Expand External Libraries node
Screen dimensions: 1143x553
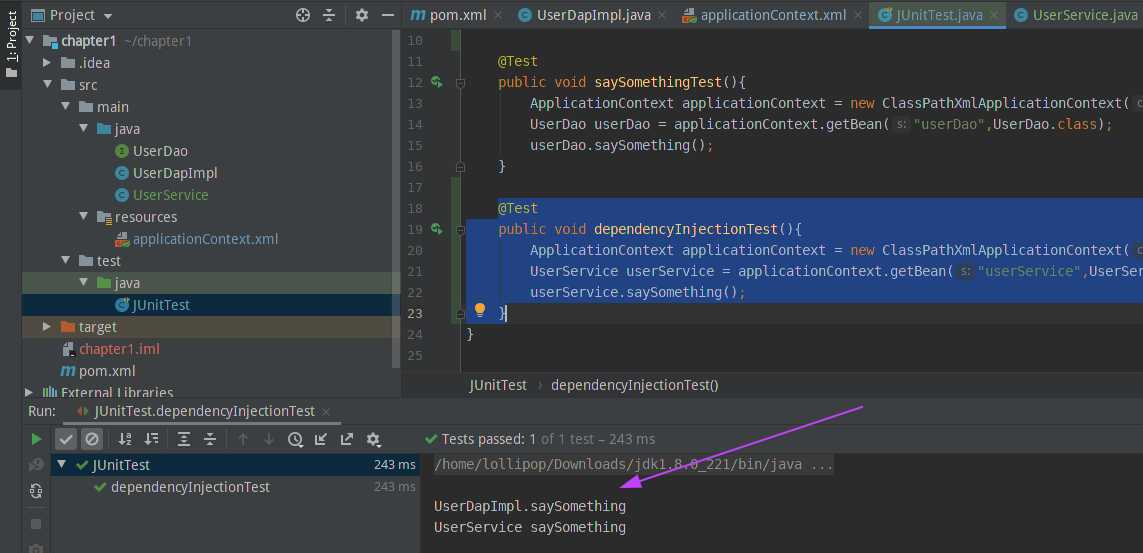tap(30, 392)
